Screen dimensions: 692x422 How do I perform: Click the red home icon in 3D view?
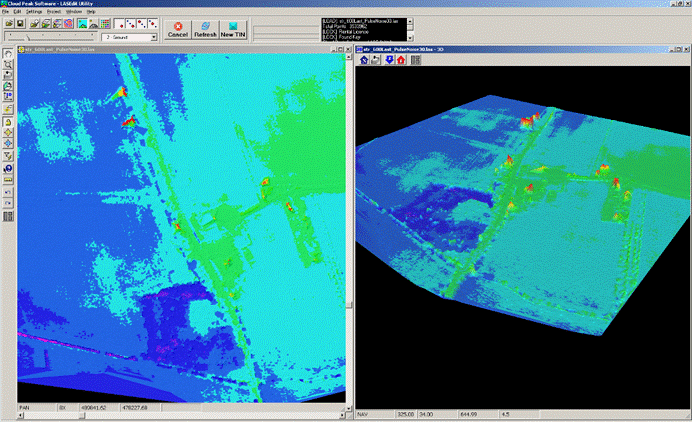[401, 60]
